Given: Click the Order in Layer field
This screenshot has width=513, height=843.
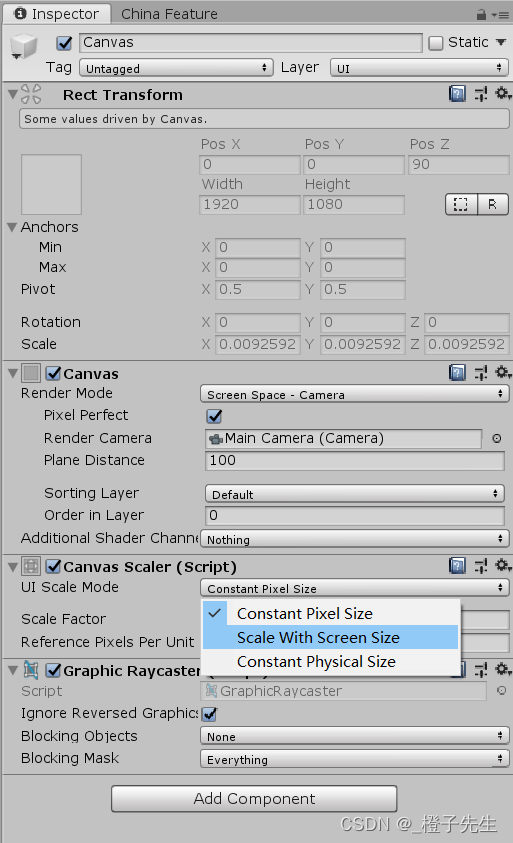Looking at the screenshot, I should (x=354, y=516).
